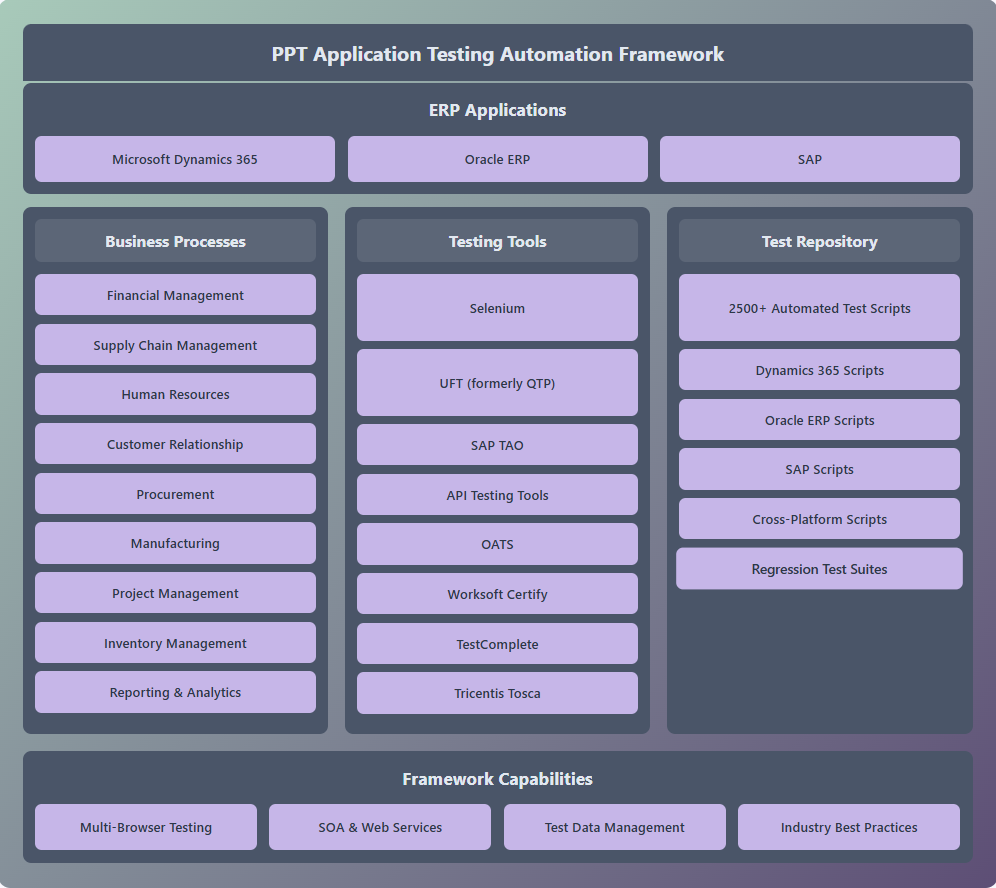Image resolution: width=996 pixels, height=888 pixels.
Task: Click Dynamics 365 Scripts
Action: tap(819, 370)
